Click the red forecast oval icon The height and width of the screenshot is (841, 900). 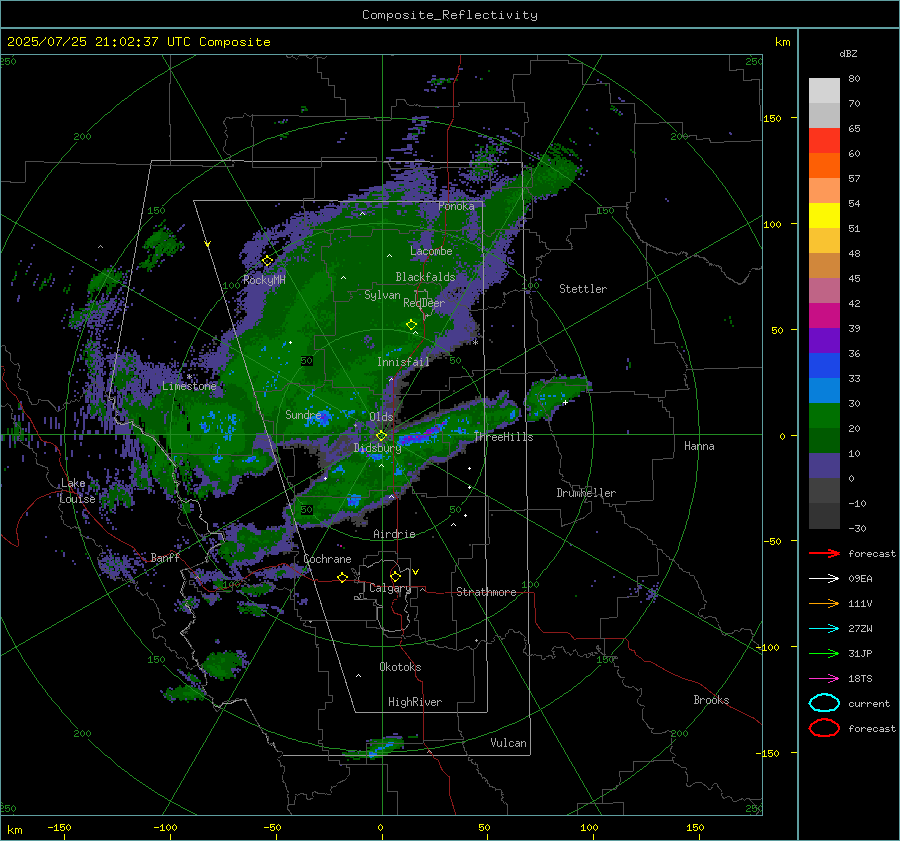824,728
